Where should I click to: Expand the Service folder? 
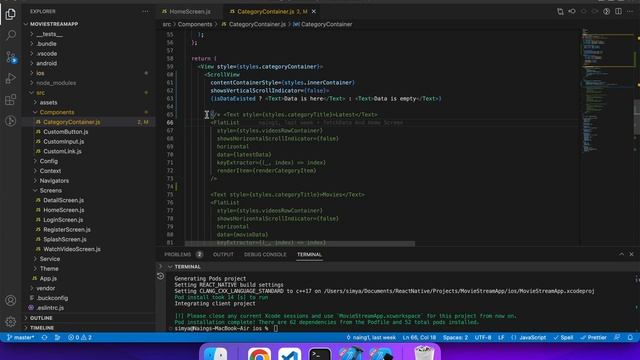(x=49, y=259)
